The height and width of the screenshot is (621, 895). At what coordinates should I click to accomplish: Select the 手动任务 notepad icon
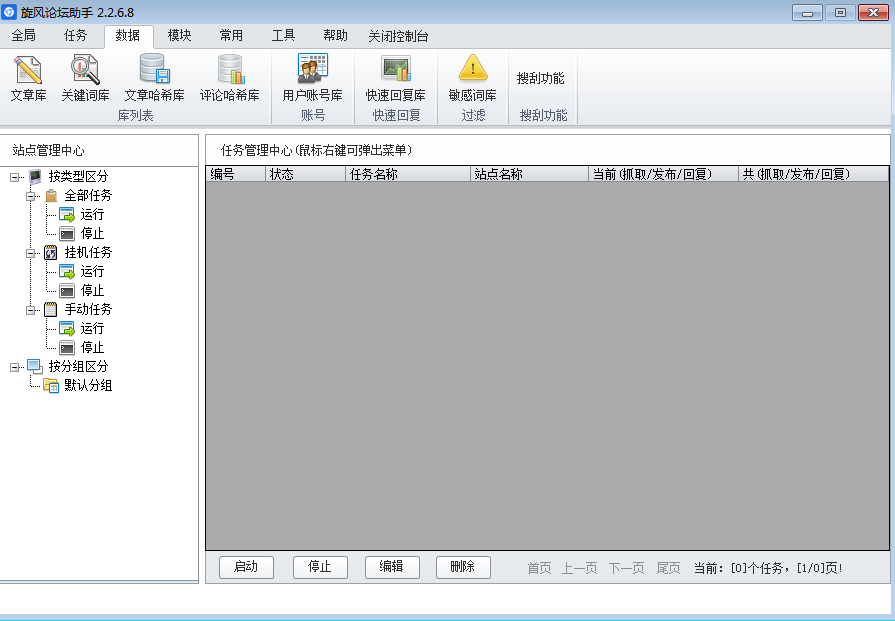[x=51, y=309]
